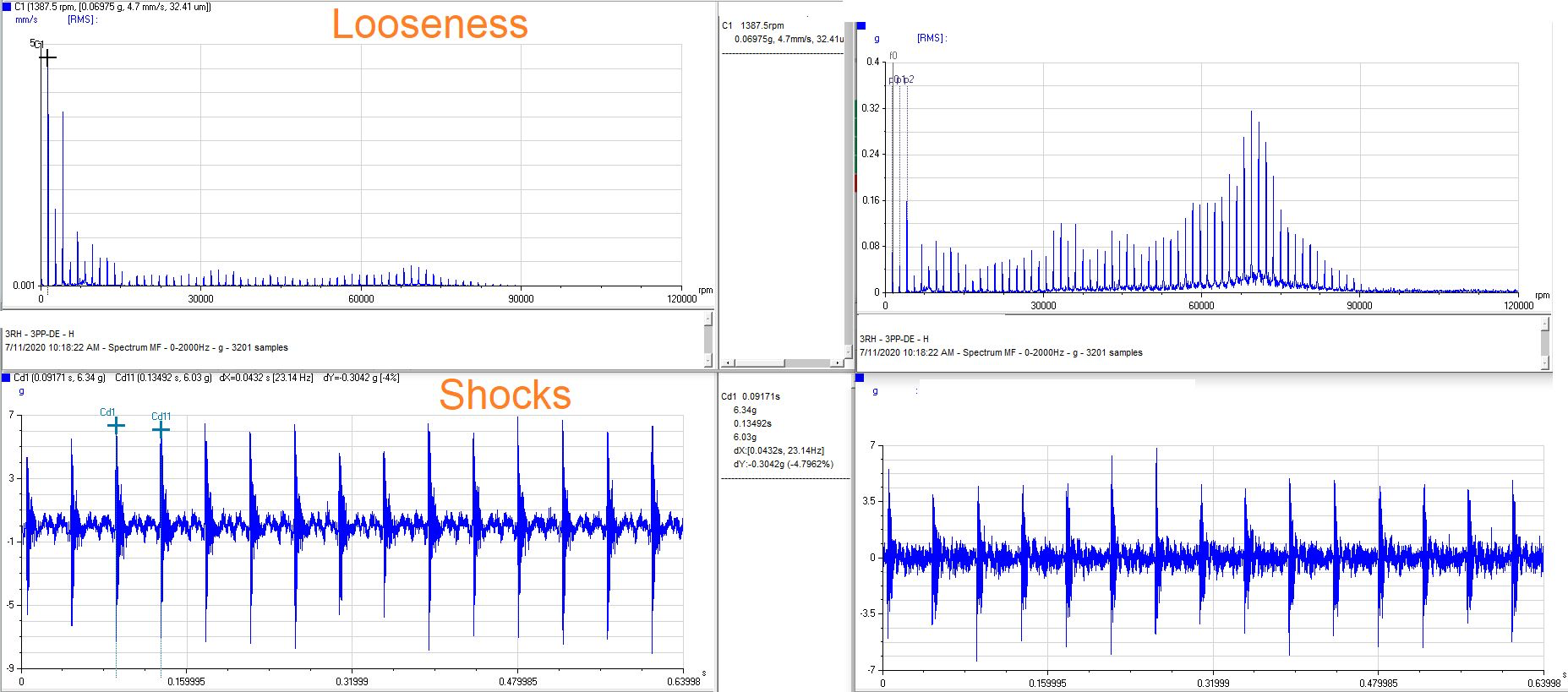Click the "0.13492s" value in the lower readout panel
1568x692 pixels.
click(752, 423)
